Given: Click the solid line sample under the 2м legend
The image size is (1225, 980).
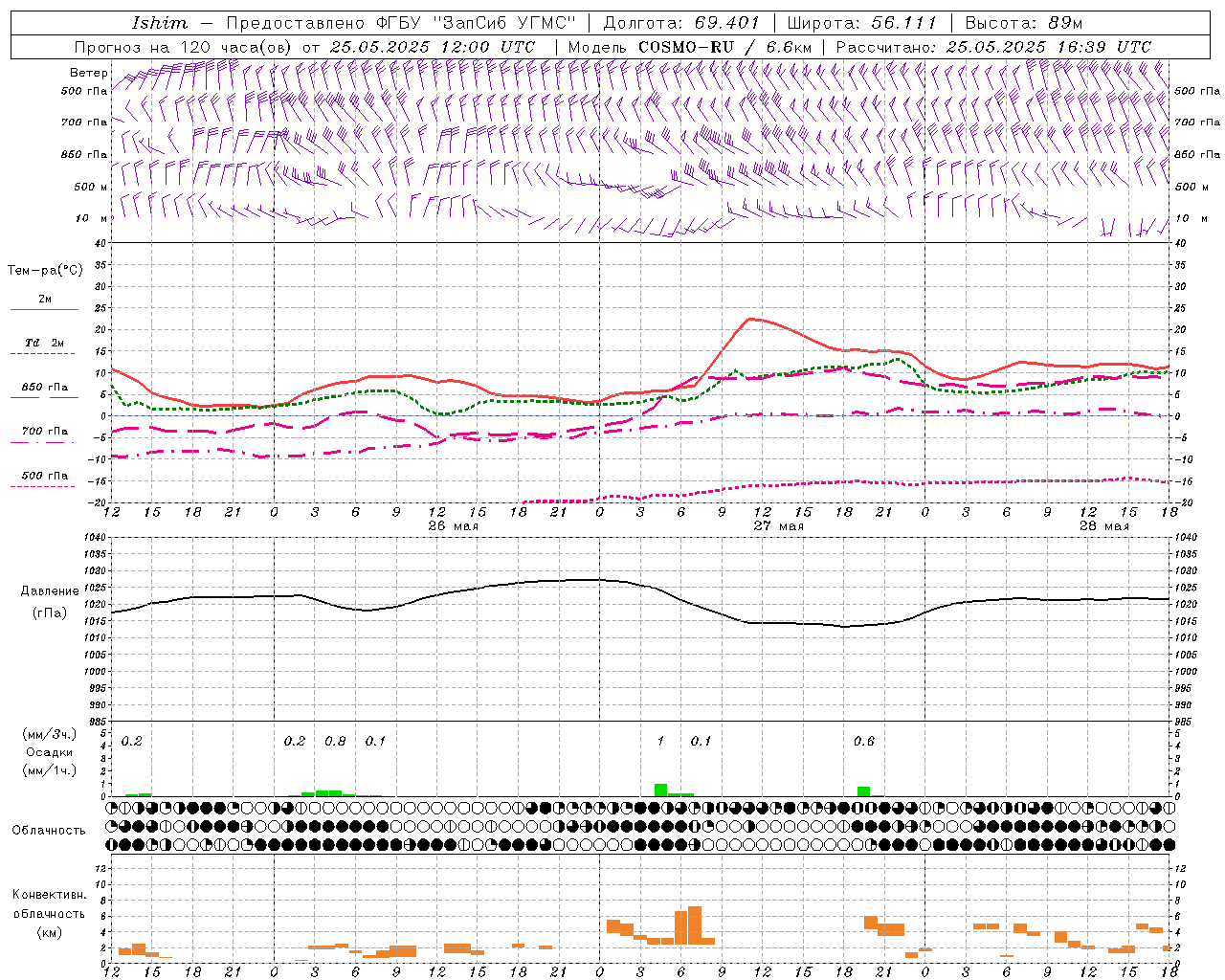Looking at the screenshot, I should click(44, 309).
